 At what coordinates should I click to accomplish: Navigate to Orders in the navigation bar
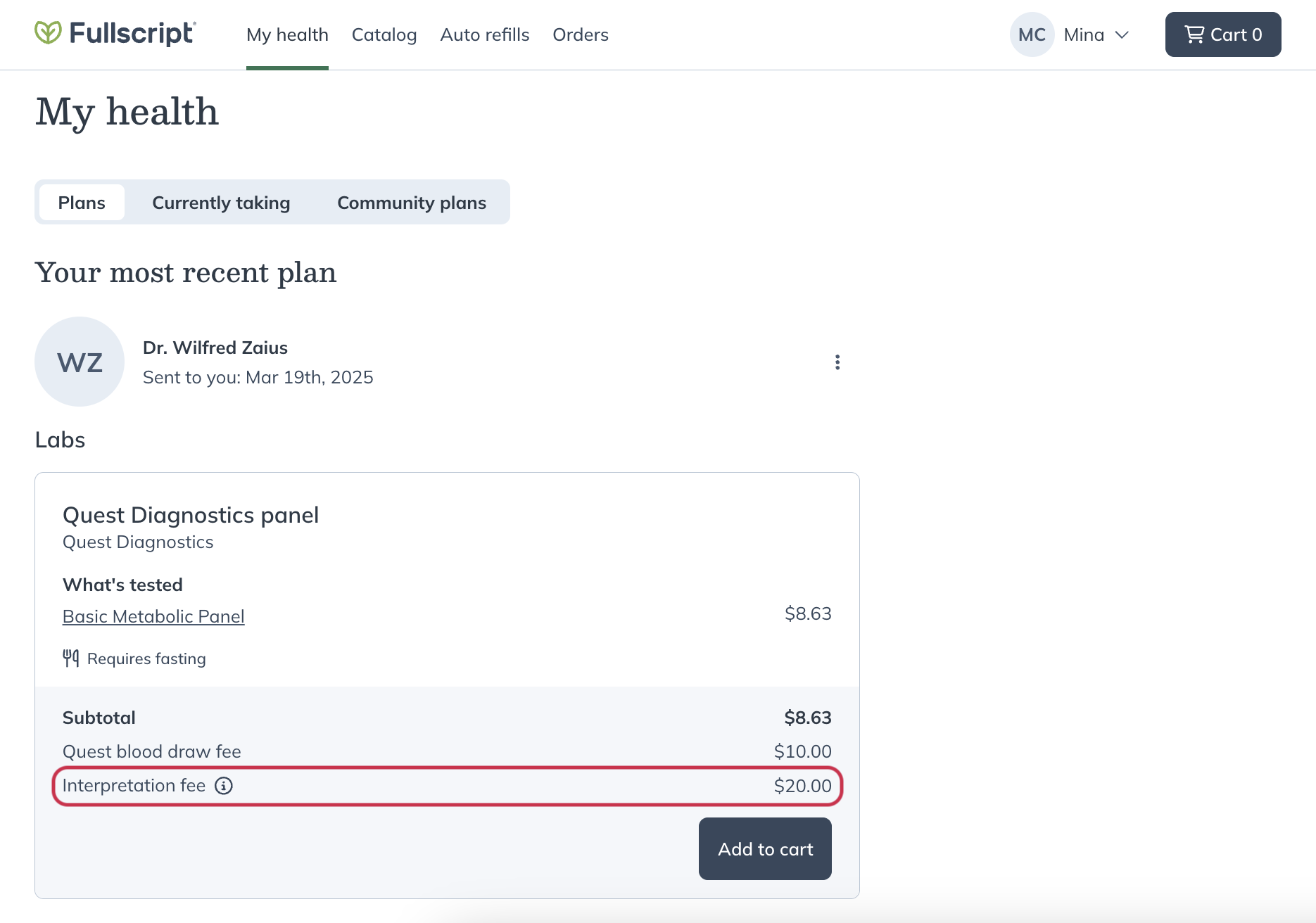tap(580, 34)
